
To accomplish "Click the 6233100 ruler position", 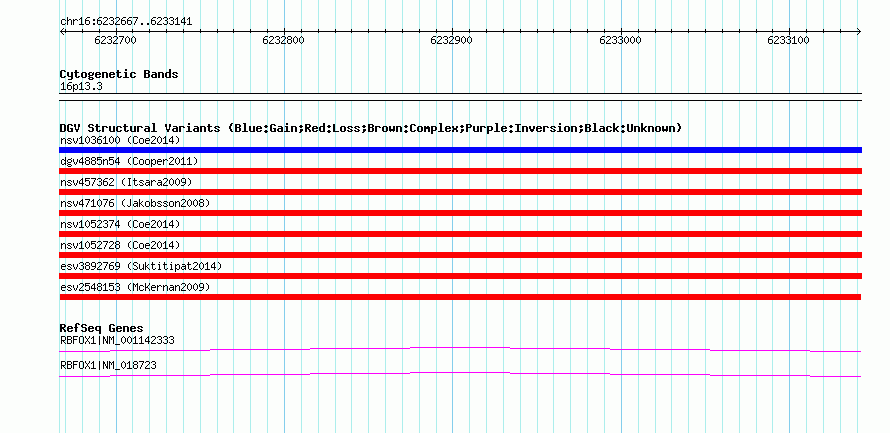I will coord(788,40).
